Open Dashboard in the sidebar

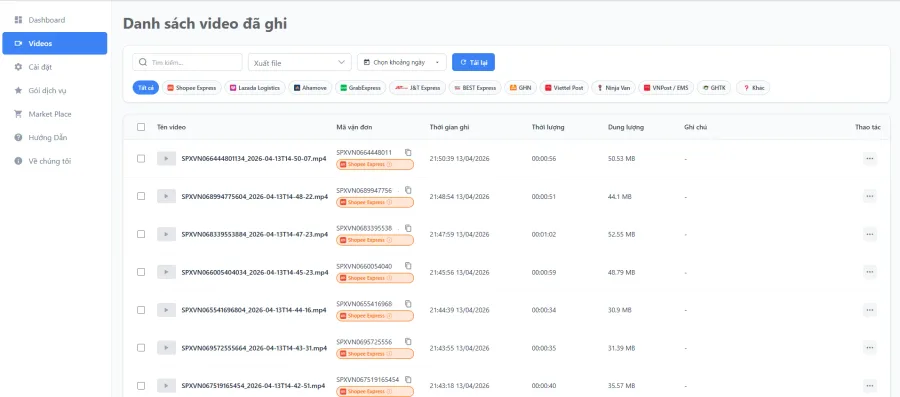coord(55,20)
